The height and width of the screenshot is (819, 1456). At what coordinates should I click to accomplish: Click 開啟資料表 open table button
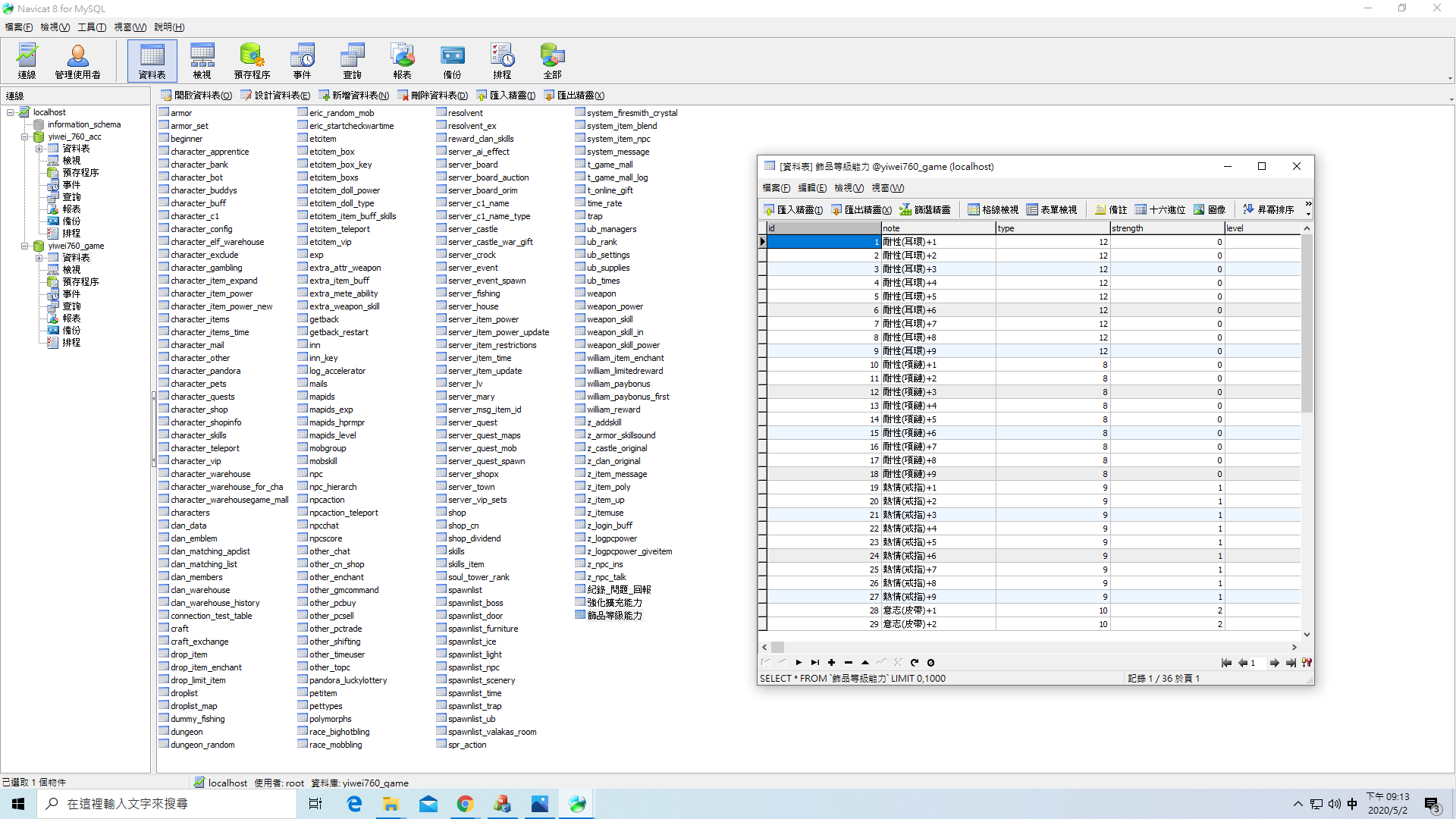(196, 96)
